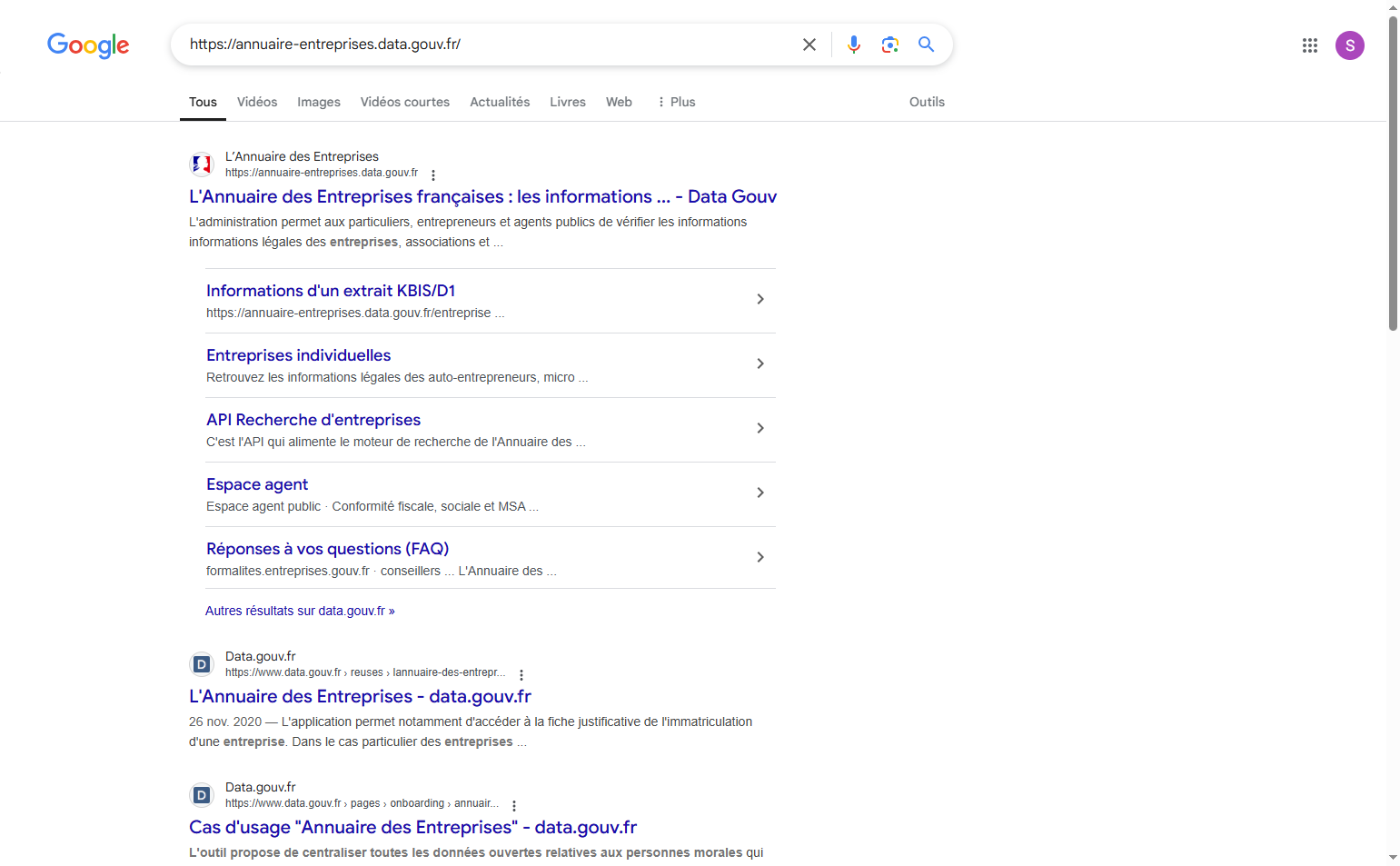Switch to the Livres tab
This screenshot has width=1400, height=866.
[568, 102]
